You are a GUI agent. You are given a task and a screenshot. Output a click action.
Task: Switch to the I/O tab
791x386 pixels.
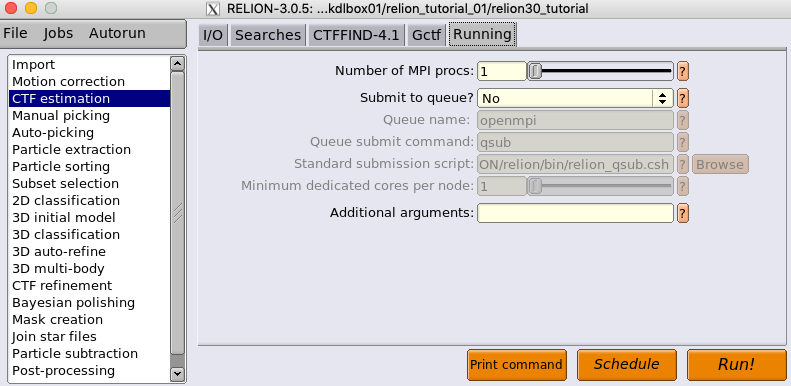click(213, 35)
